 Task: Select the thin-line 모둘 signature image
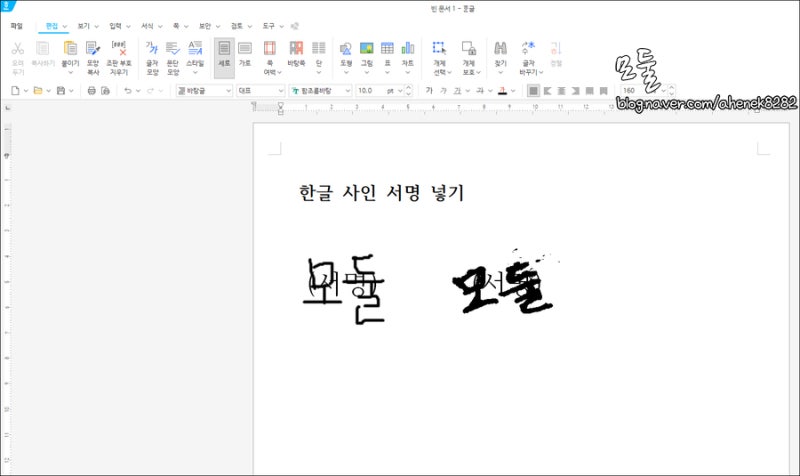coord(343,288)
